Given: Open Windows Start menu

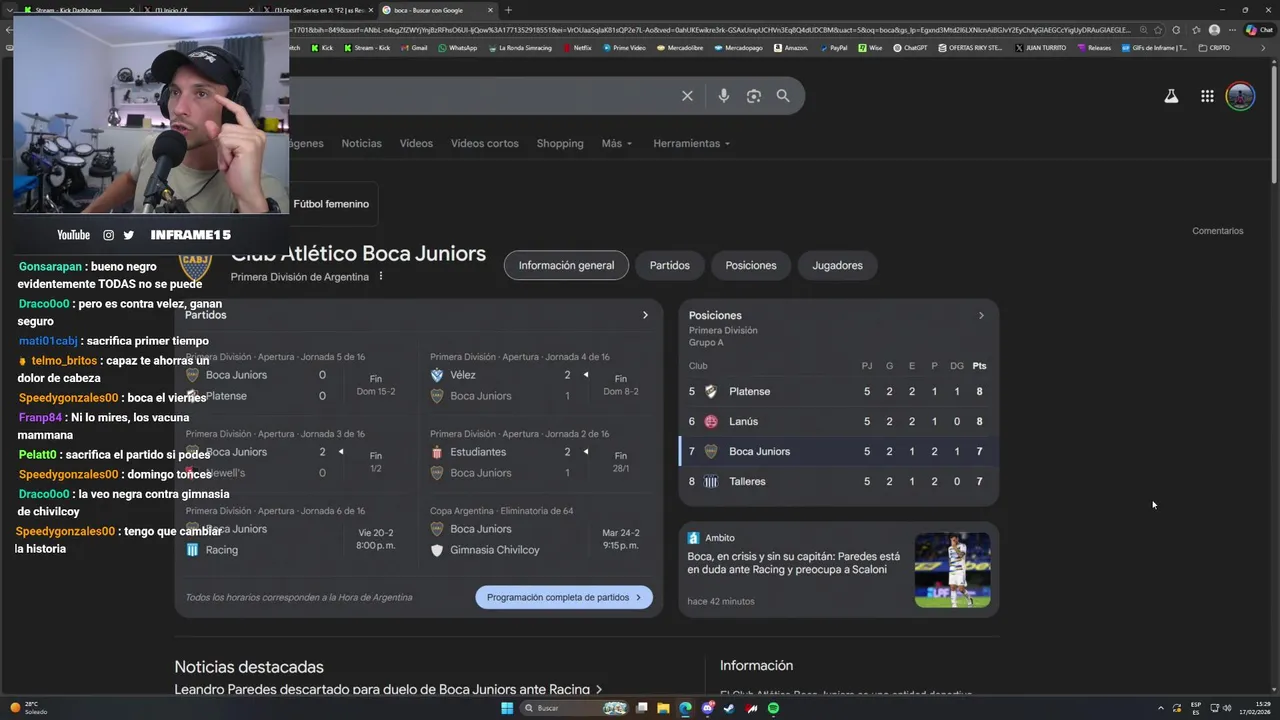Looking at the screenshot, I should coord(507,708).
